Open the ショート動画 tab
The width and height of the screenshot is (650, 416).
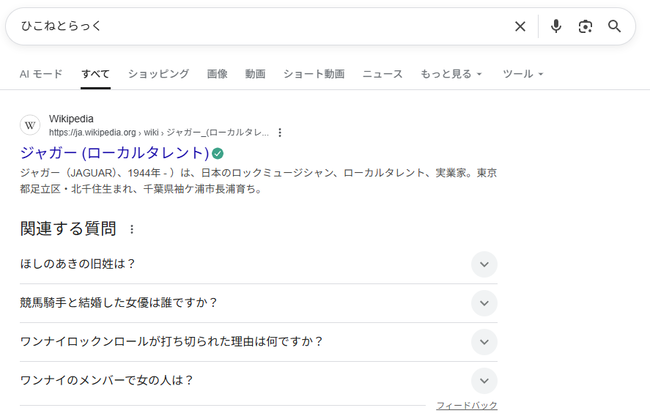coord(314,74)
